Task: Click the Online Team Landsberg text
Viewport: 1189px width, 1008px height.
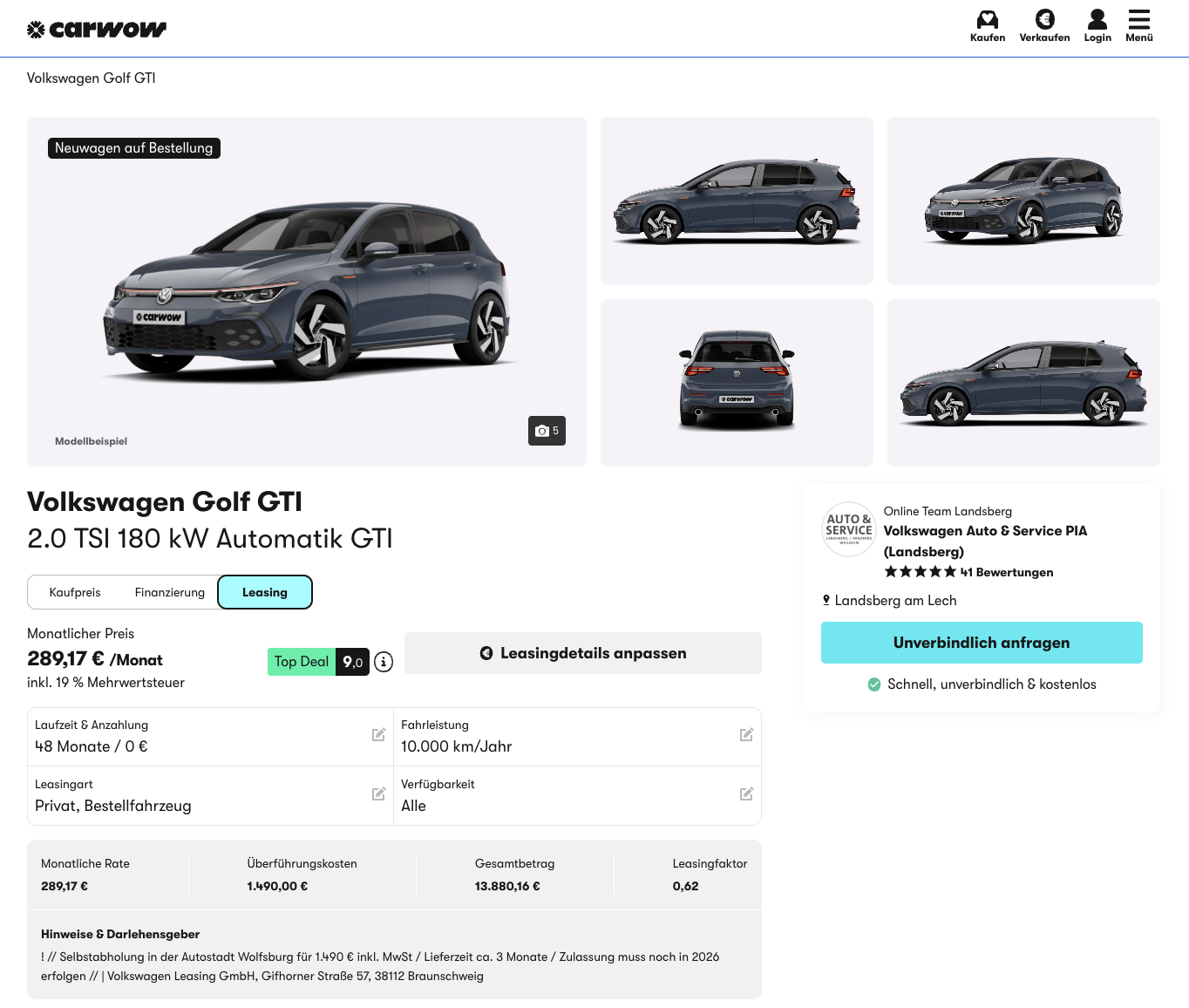Action: [x=948, y=511]
